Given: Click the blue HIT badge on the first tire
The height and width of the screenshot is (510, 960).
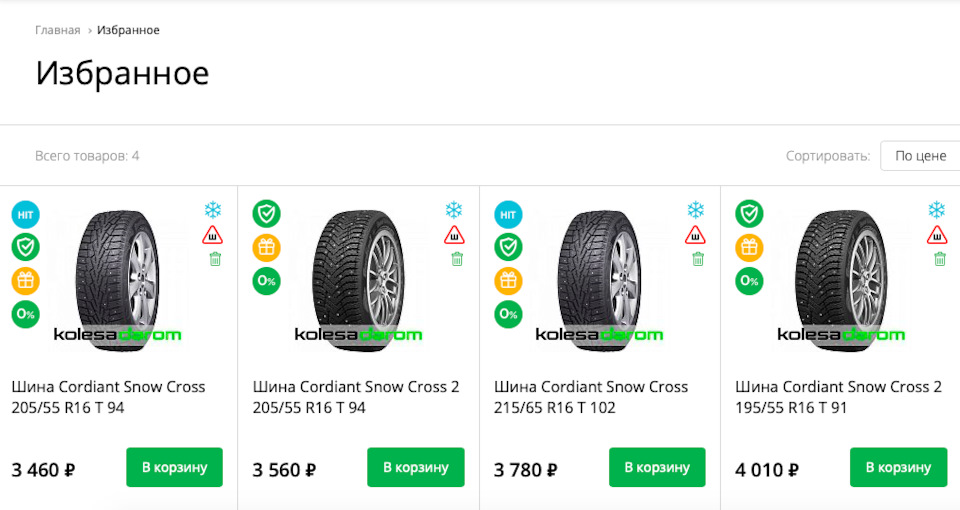Looking at the screenshot, I should click(26, 213).
